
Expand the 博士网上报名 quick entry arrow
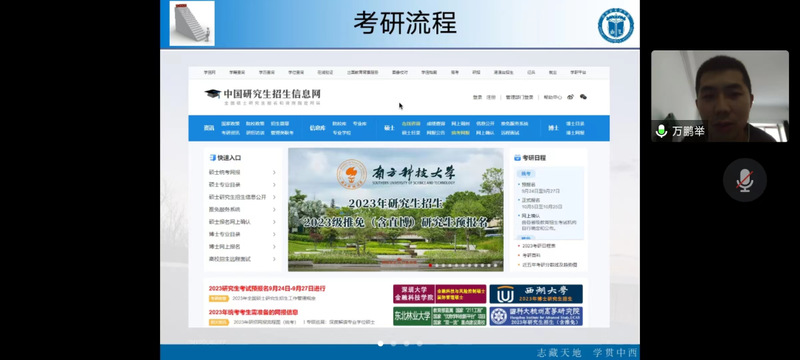274,247
